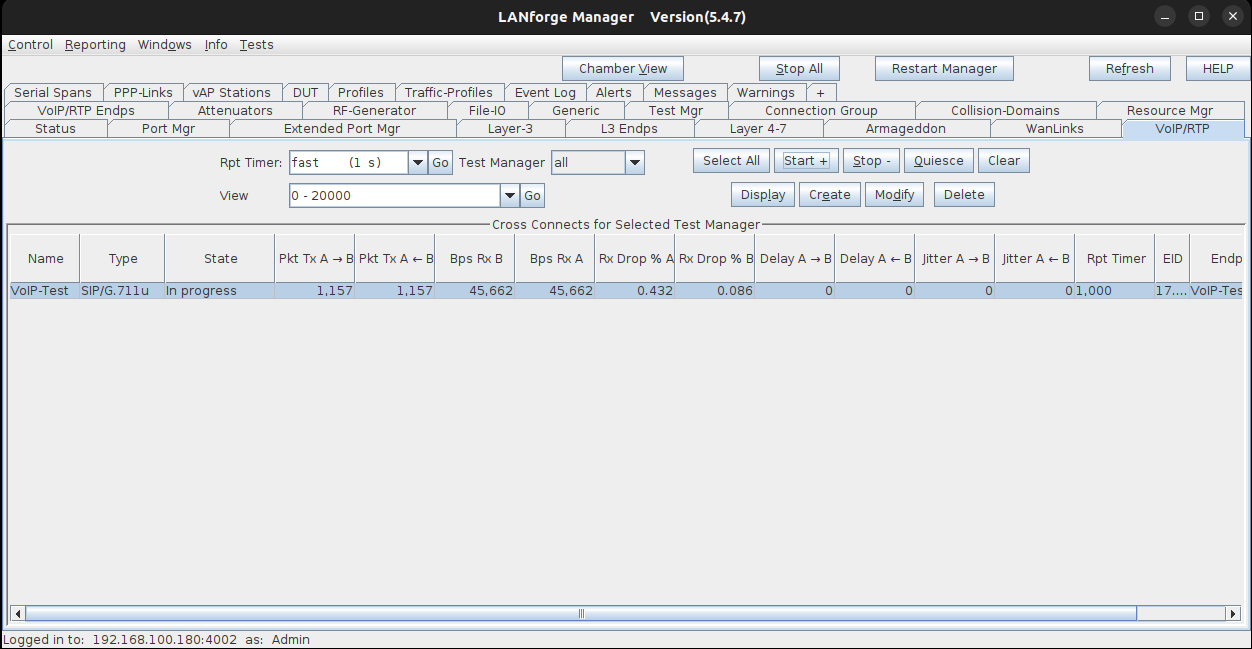The height and width of the screenshot is (649, 1252).
Task: Click the HELP button
Action: click(x=1217, y=69)
